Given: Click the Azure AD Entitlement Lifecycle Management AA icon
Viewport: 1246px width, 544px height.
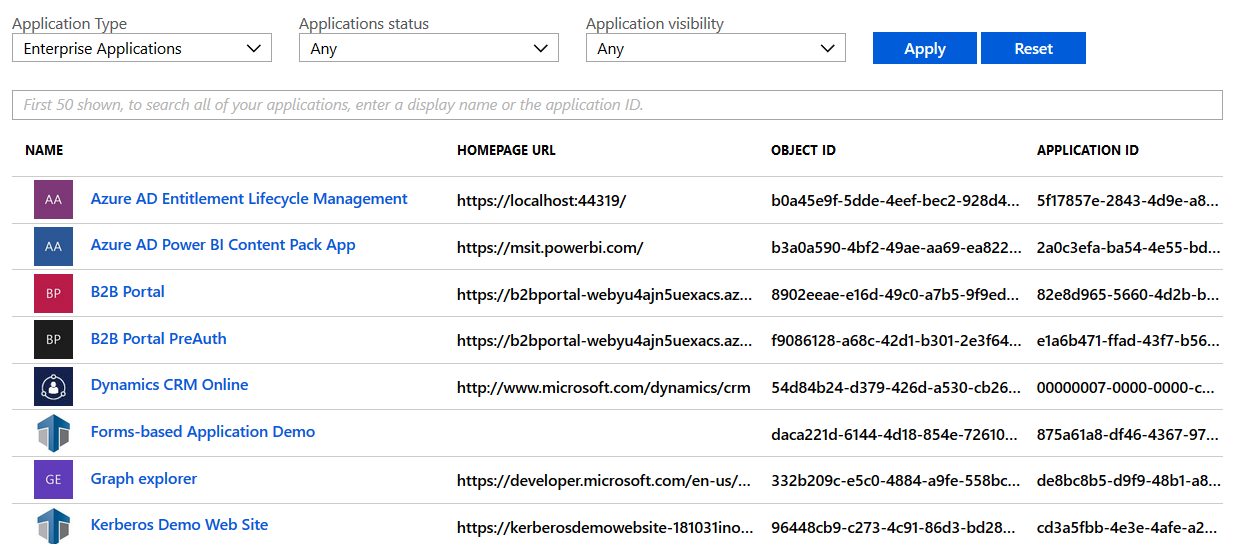Looking at the screenshot, I should point(53,200).
